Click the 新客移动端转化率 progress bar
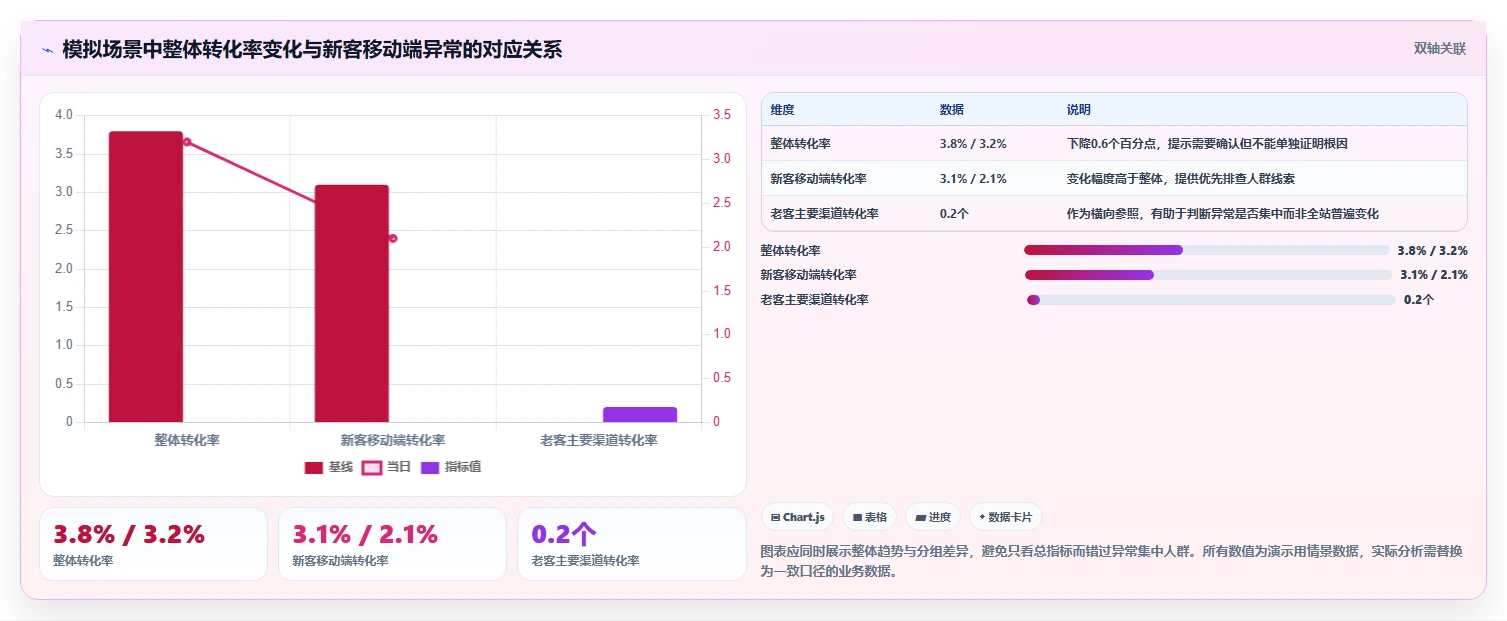1507x621 pixels. [x=1208, y=275]
